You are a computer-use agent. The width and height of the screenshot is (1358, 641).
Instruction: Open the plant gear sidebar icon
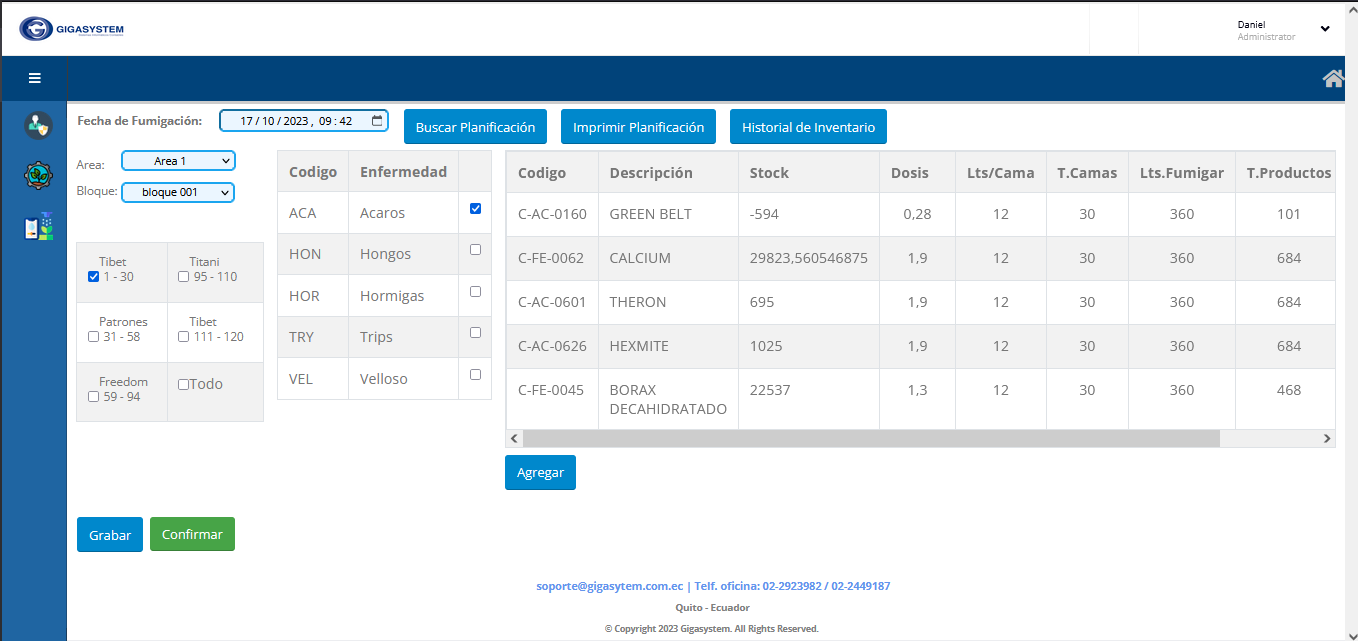click(x=38, y=176)
